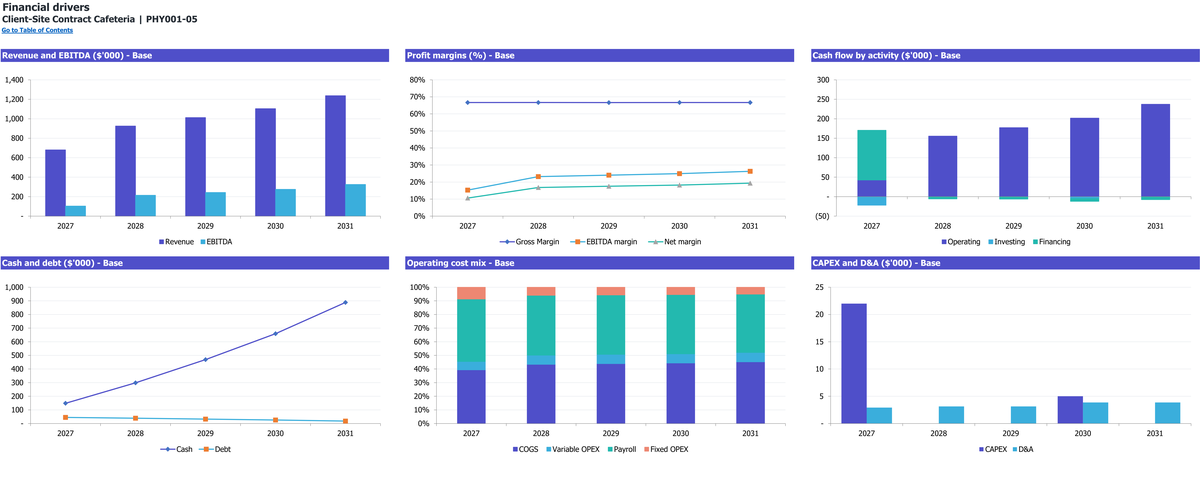Click the 2028 EBITDA bar in Revenue chart
This screenshot has height=503, width=1200.
pyautogui.click(x=146, y=205)
